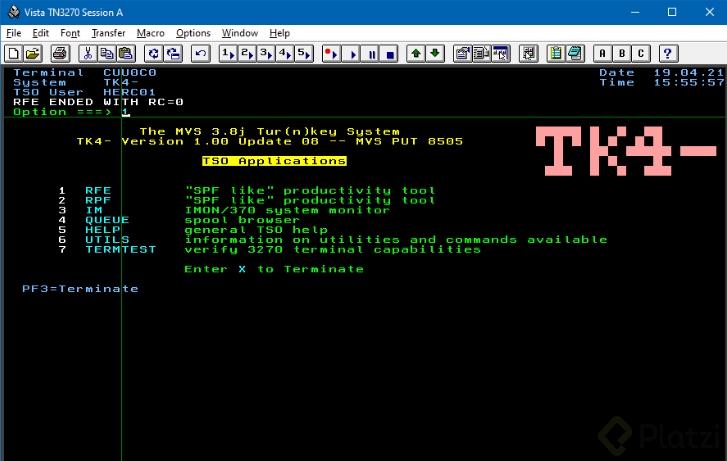Image resolution: width=727 pixels, height=461 pixels.
Task: Open the Window menu
Action: pos(240,33)
